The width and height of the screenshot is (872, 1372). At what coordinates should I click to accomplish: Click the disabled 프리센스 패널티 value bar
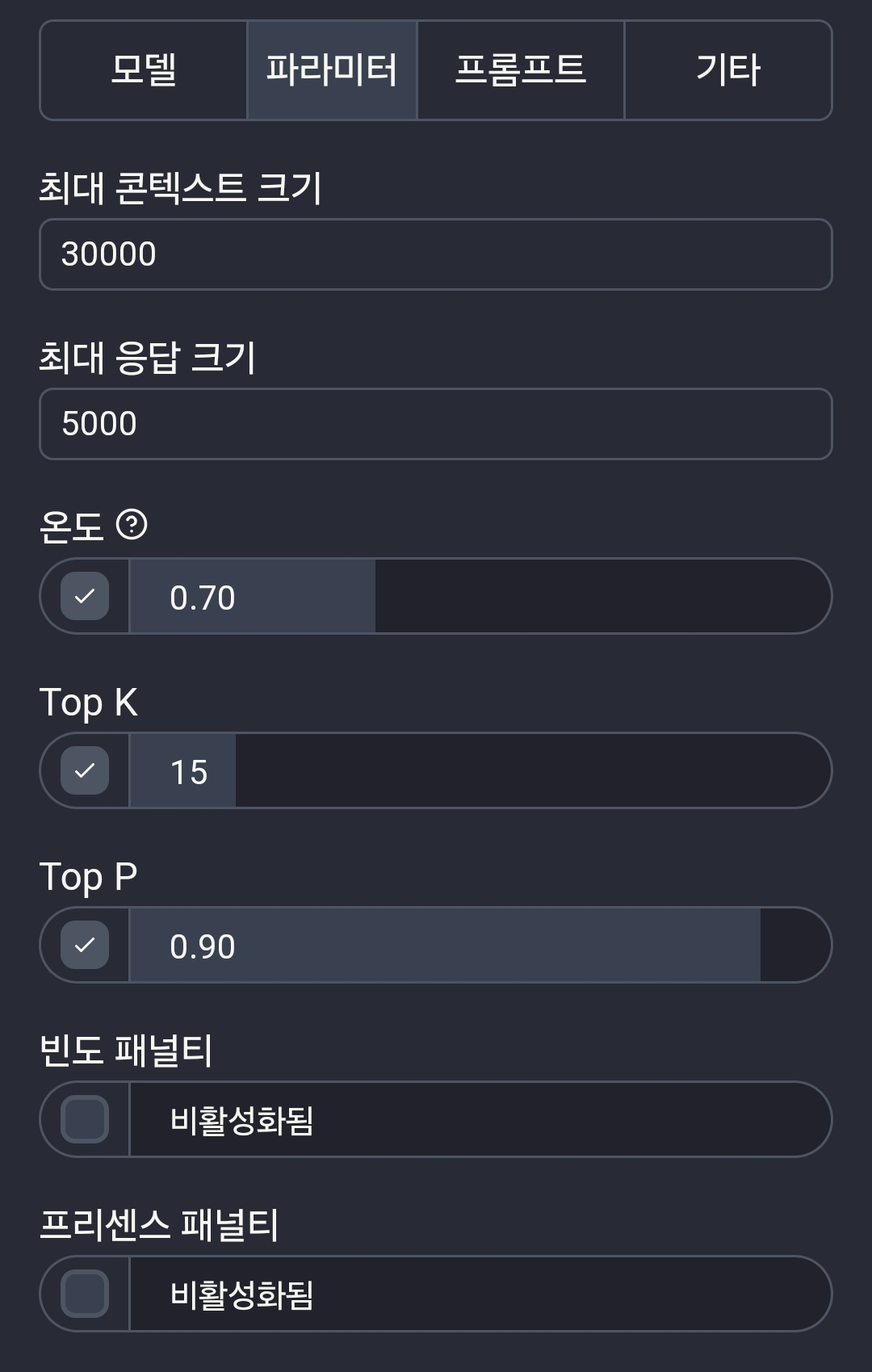point(480,1294)
